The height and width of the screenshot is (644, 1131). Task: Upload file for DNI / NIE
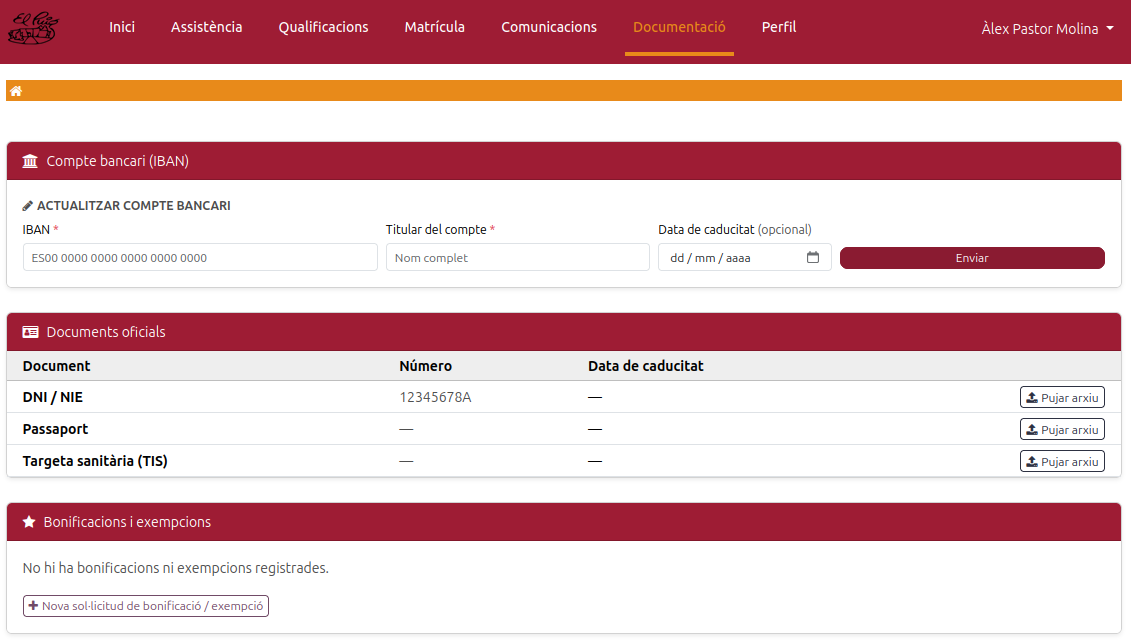point(1062,397)
